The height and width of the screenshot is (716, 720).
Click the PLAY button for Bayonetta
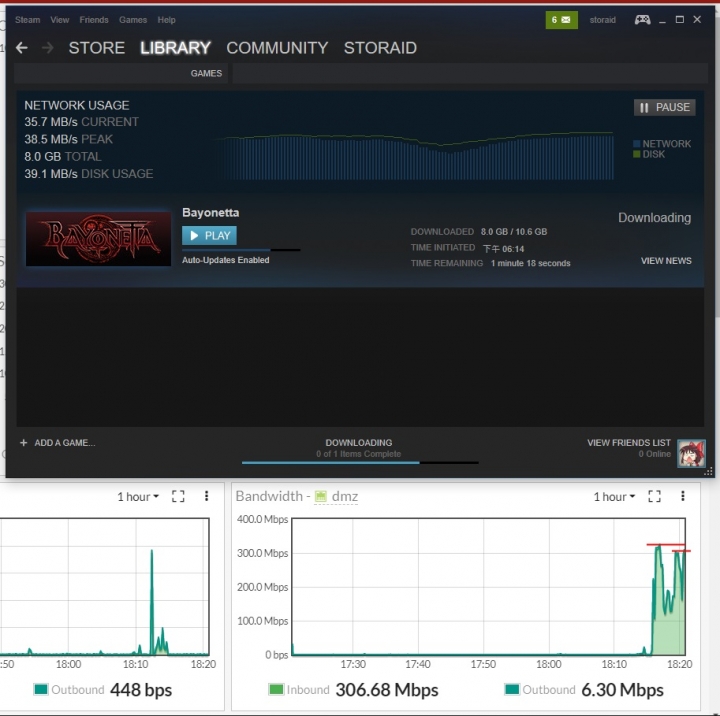point(209,236)
